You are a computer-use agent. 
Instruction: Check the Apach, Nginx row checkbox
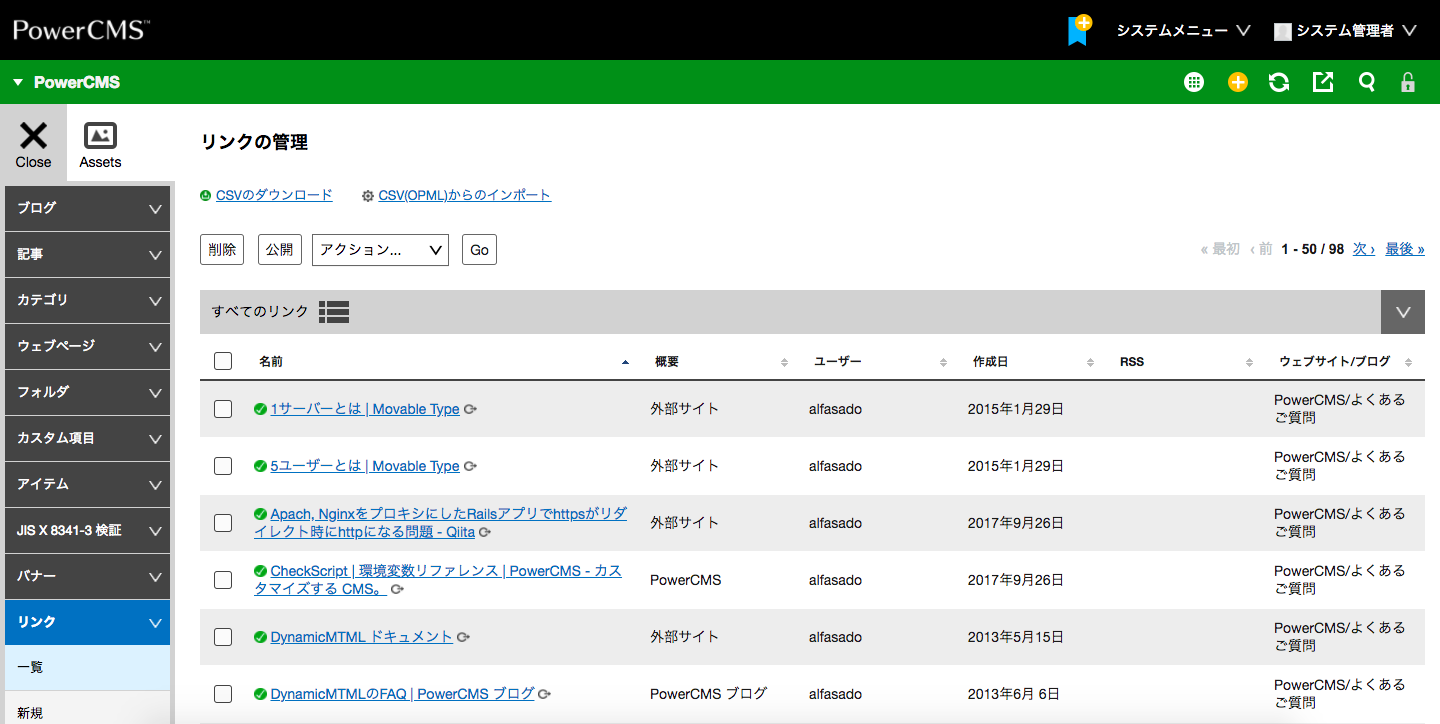pyautogui.click(x=223, y=523)
